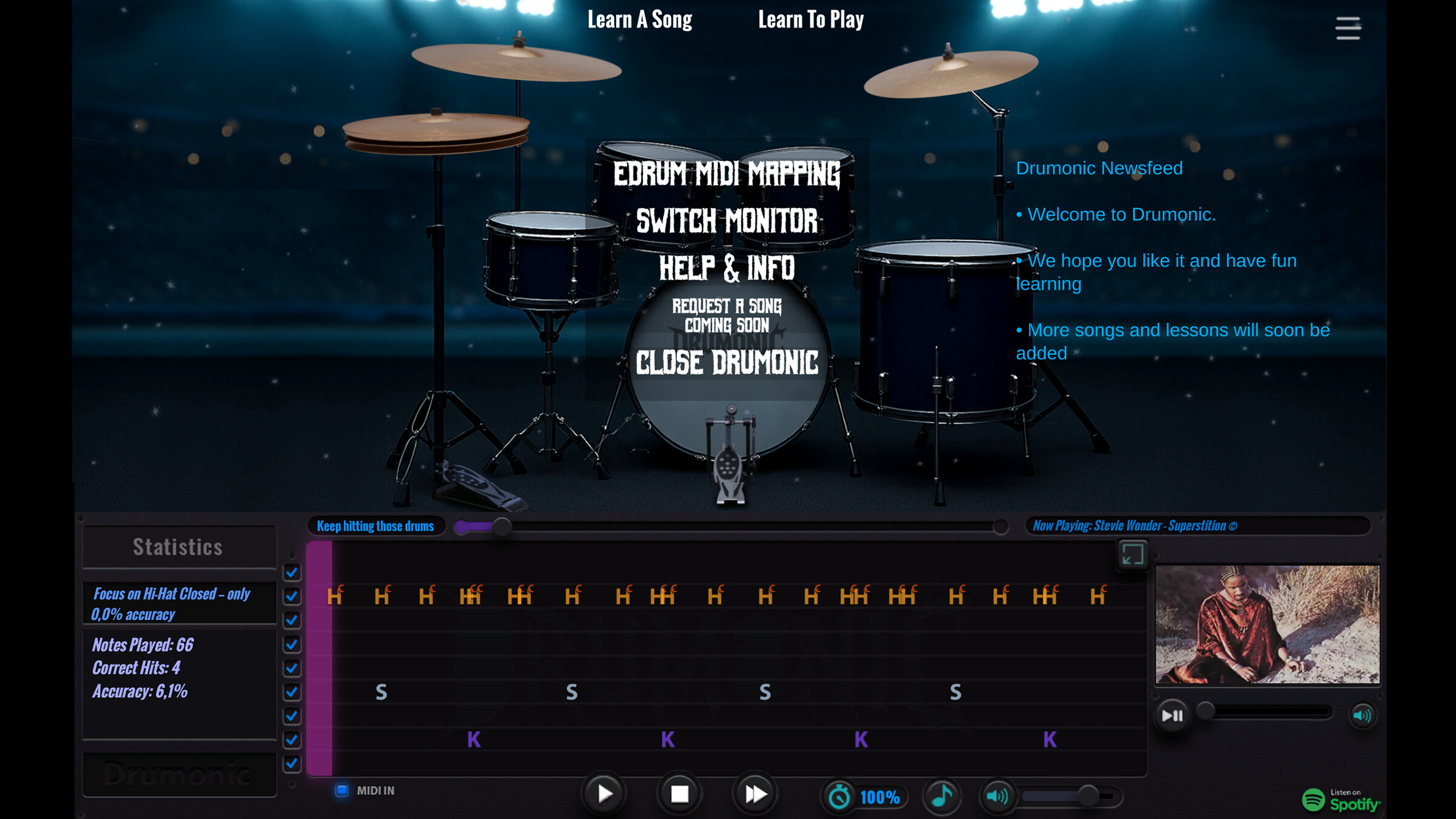This screenshot has width=1456, height=819.
Task: Open Edrum MIDI Mapping
Action: 727,175
